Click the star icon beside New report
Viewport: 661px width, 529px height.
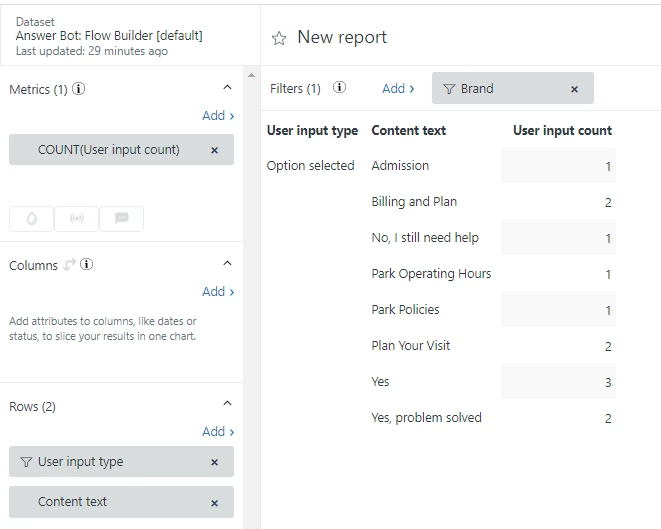coord(279,38)
